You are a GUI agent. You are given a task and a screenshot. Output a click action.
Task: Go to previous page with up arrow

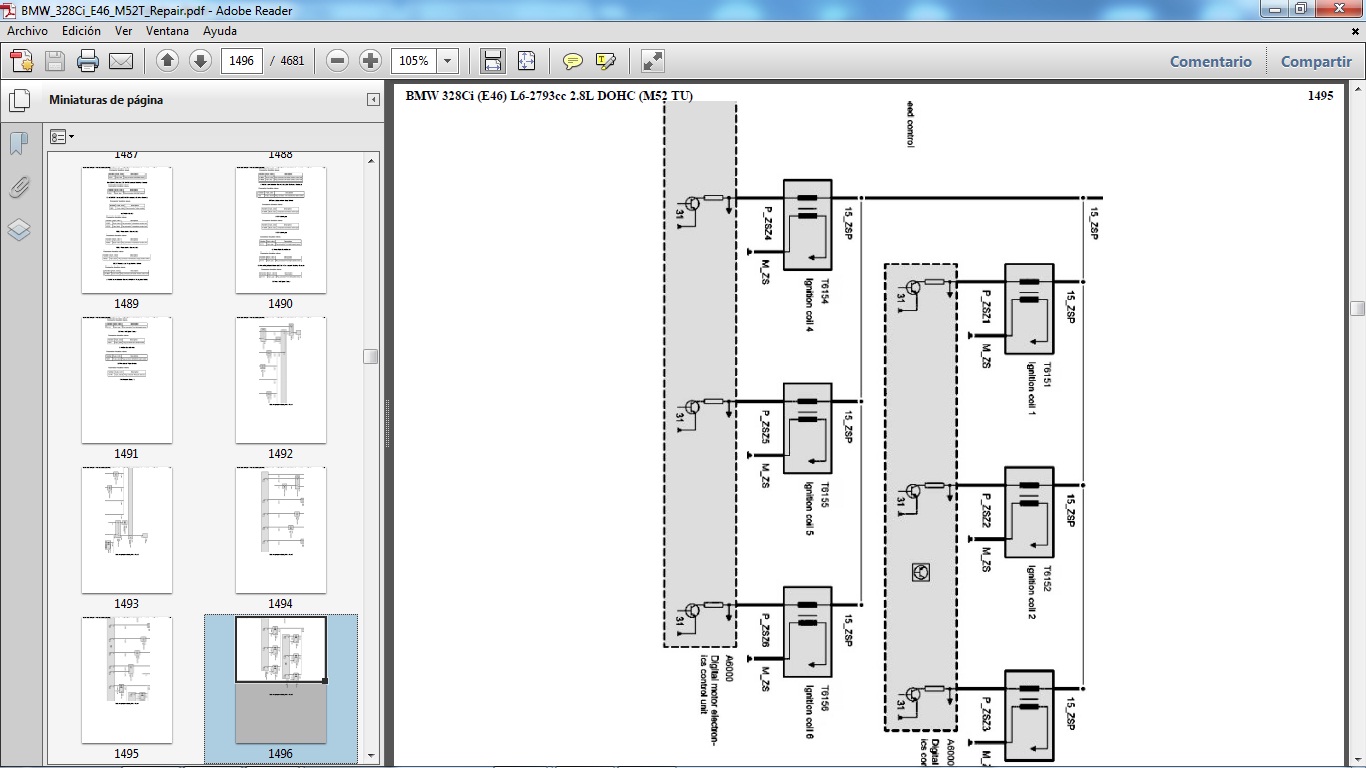tap(168, 61)
